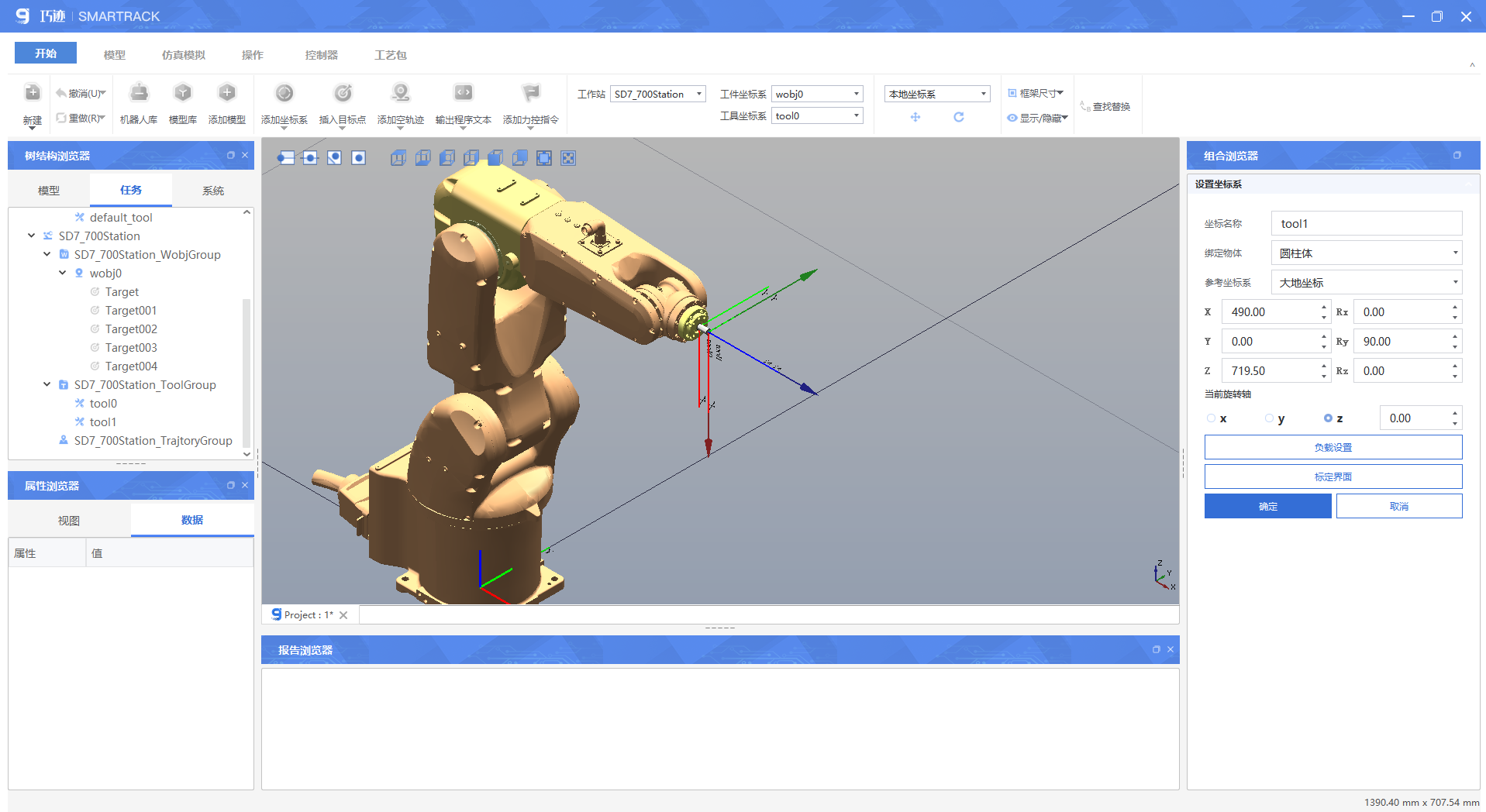The height and width of the screenshot is (812, 1486).
Task: Open the 机器人库 robot library
Action: point(139,93)
